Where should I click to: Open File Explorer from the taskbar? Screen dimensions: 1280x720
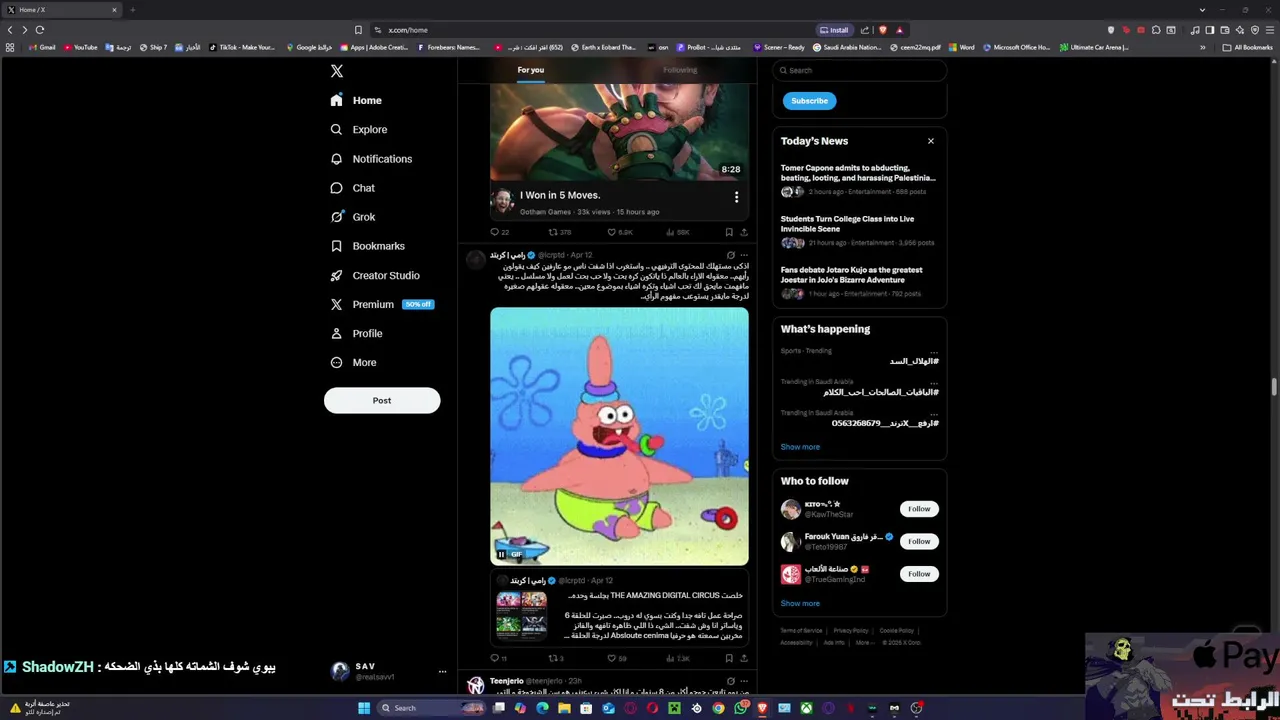(x=564, y=708)
